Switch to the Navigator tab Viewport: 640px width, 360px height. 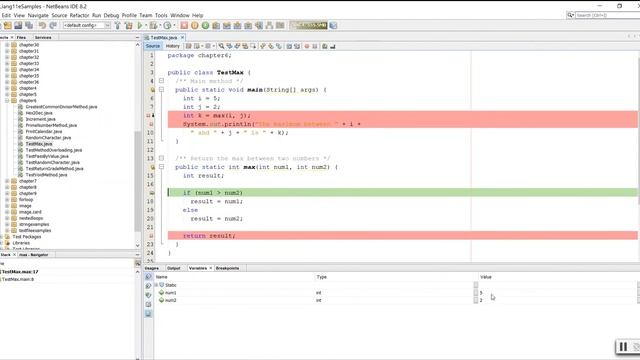33,255
